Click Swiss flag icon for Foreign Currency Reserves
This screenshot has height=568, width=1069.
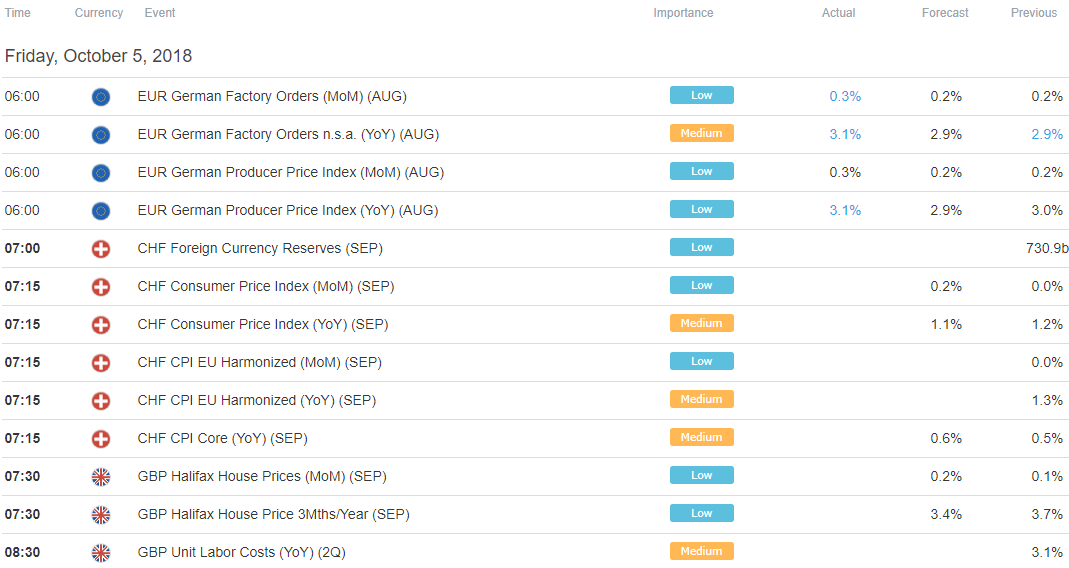(x=101, y=249)
